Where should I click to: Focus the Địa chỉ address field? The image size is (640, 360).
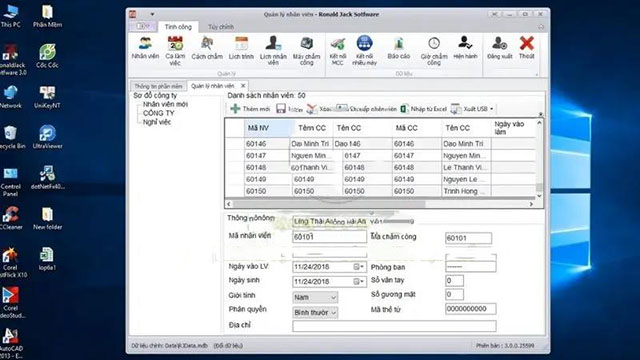394,326
